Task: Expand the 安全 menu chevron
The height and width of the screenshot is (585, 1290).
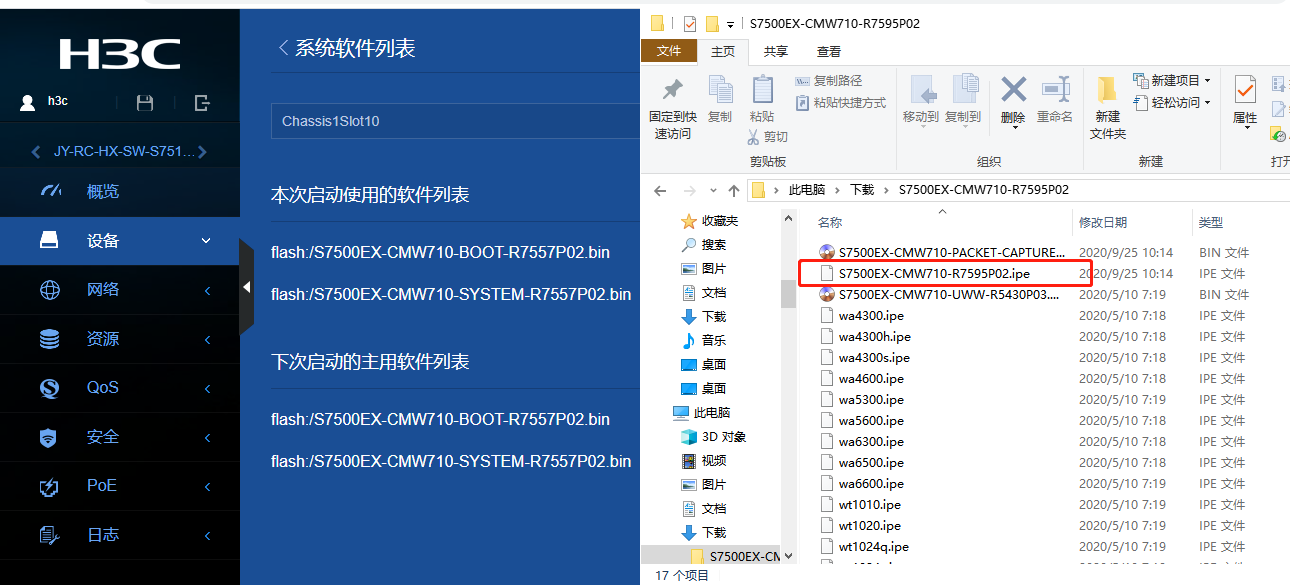Action: [x=207, y=437]
